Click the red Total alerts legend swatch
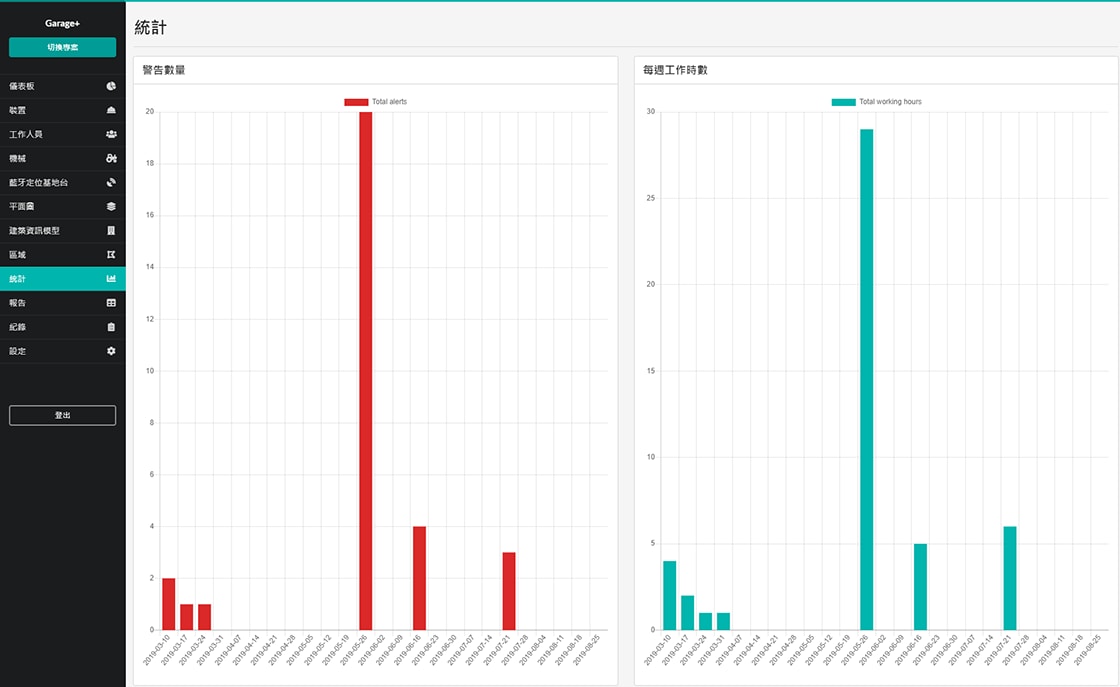This screenshot has width=1120, height=687. tap(356, 102)
